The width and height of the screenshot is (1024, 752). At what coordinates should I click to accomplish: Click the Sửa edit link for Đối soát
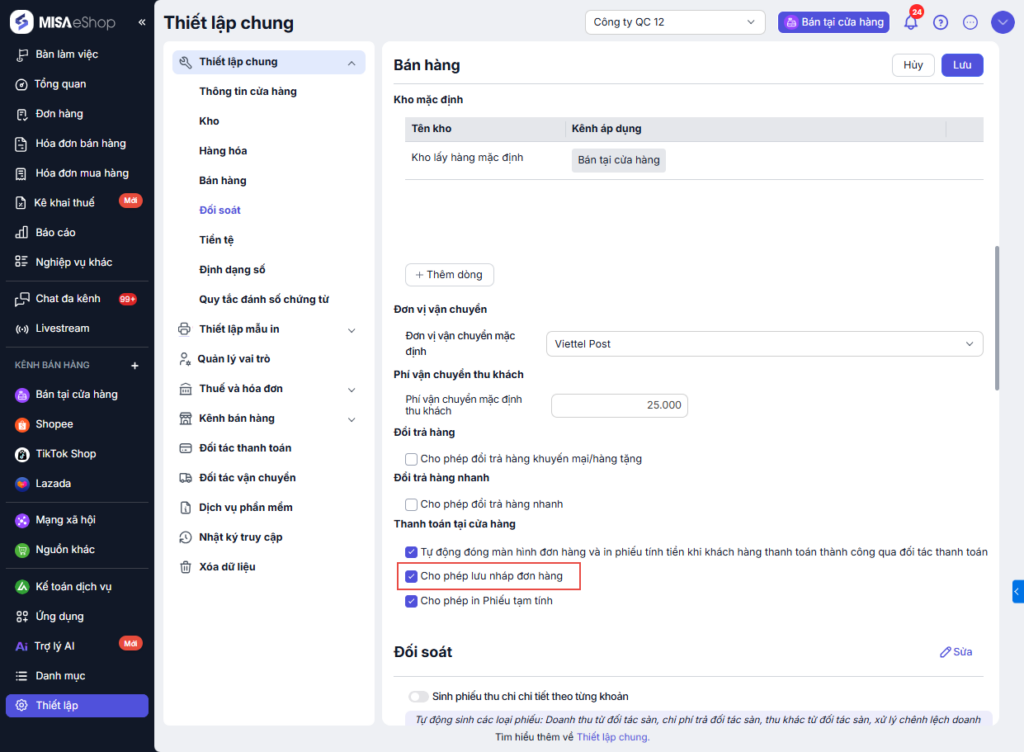point(955,652)
